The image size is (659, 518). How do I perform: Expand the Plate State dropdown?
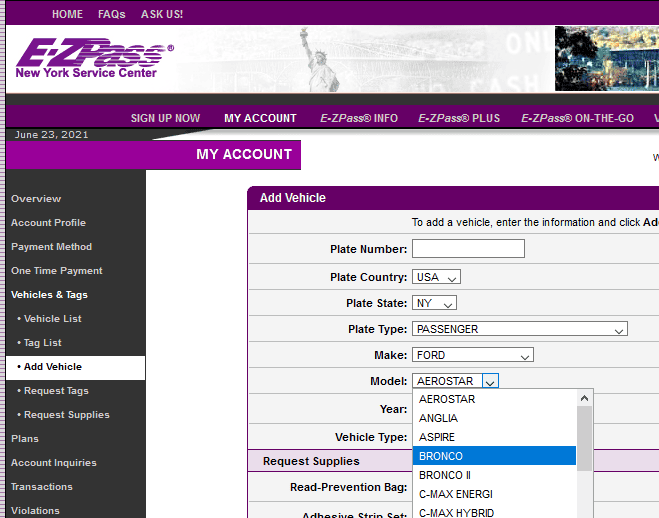pos(434,303)
